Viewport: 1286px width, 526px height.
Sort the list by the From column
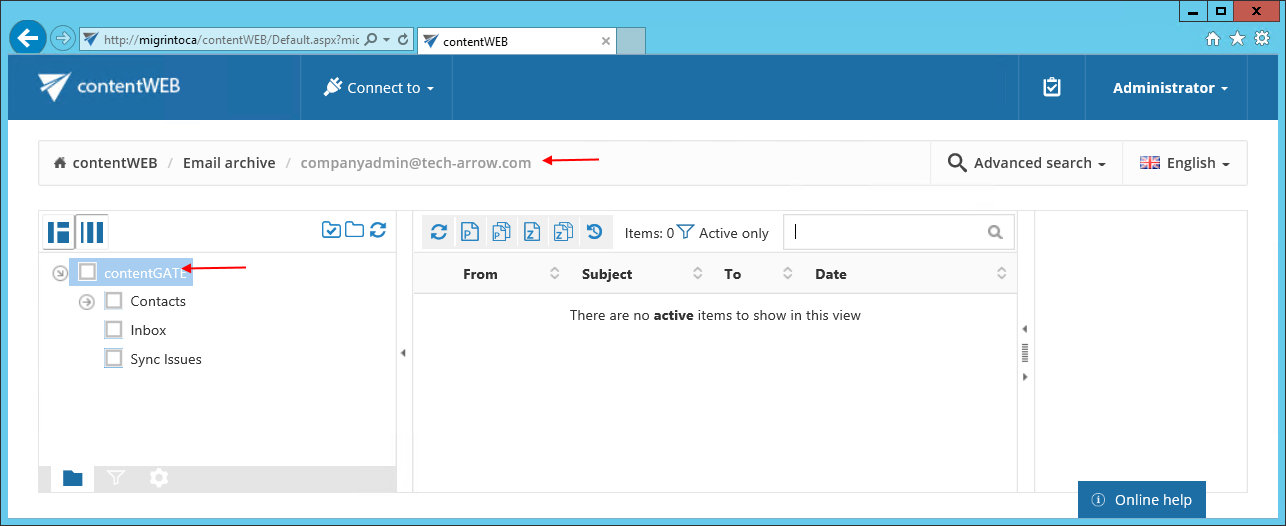tap(511, 274)
